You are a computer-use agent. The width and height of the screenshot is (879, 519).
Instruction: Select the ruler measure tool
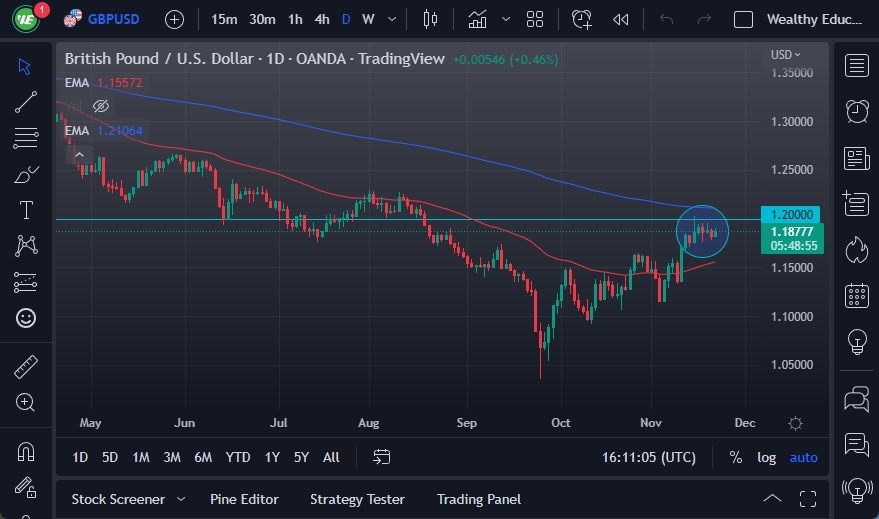pyautogui.click(x=26, y=367)
